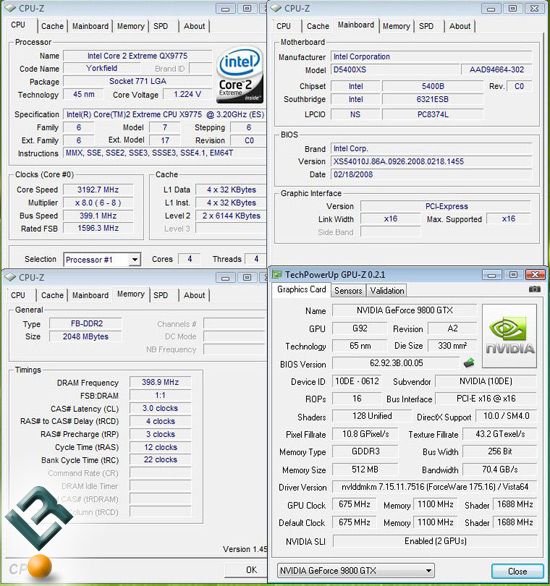
Task: Click the DRAM Frequency value 398.9 MHz
Action: click(x=160, y=382)
